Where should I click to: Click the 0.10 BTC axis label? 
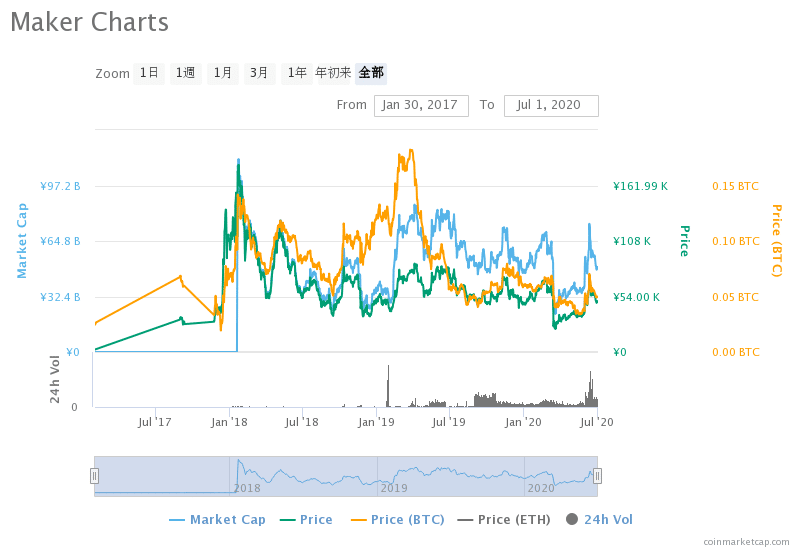[736, 241]
